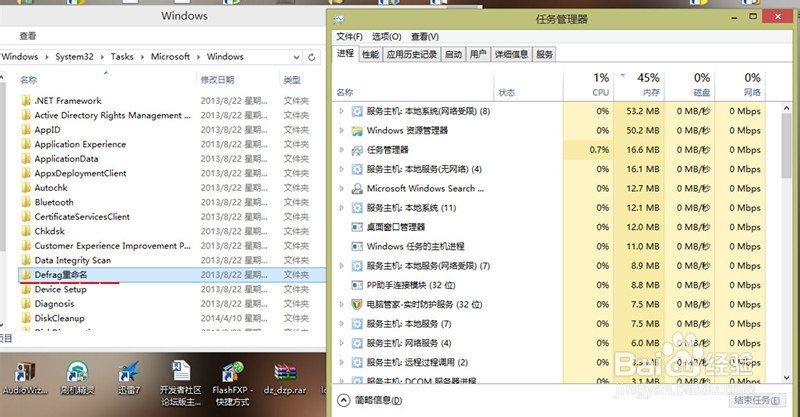Expand the 电脑管家-实时防护服务 process
The width and height of the screenshot is (800, 417).
click(x=341, y=305)
